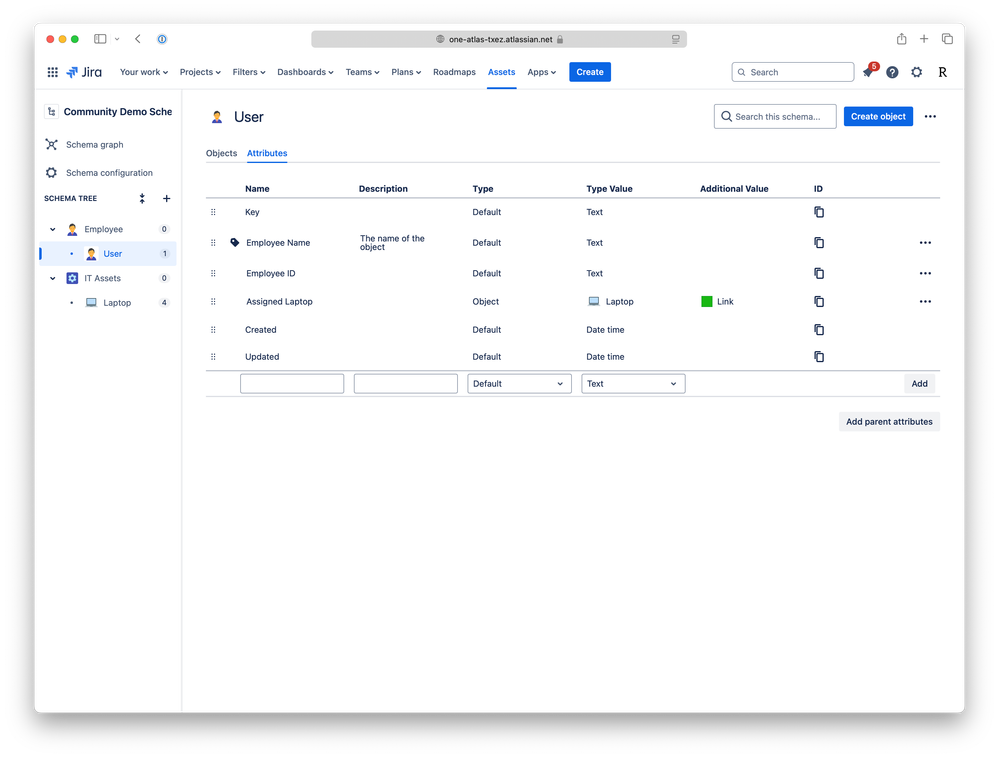Viewport: 999px width, 758px height.
Task: Switch to the Objects tab
Action: 221,153
